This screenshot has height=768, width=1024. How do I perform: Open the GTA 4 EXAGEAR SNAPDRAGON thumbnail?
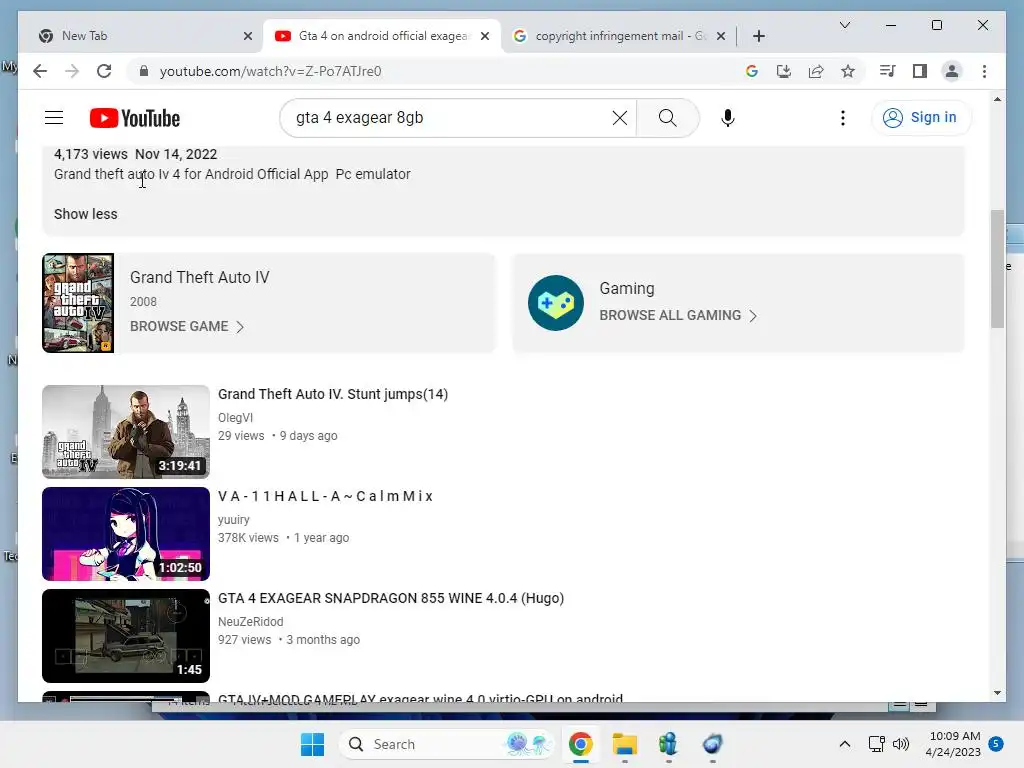pyautogui.click(x=126, y=636)
